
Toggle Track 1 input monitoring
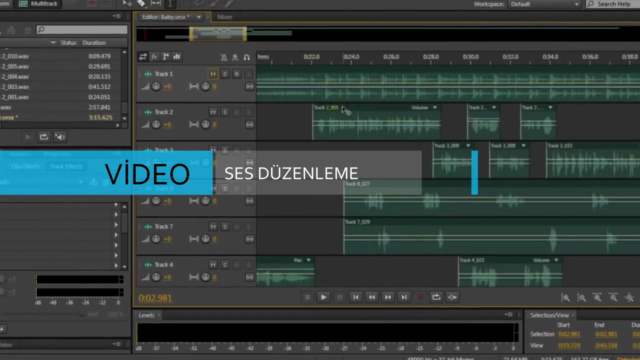tap(249, 74)
